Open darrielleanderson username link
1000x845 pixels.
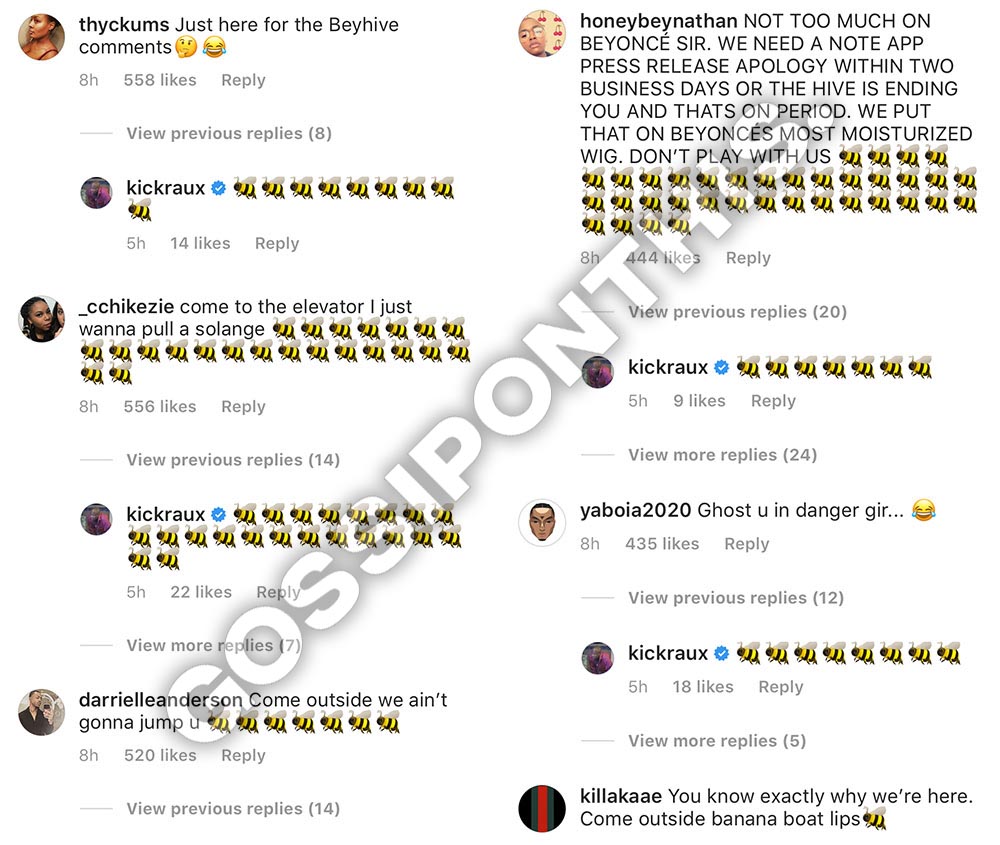point(161,700)
